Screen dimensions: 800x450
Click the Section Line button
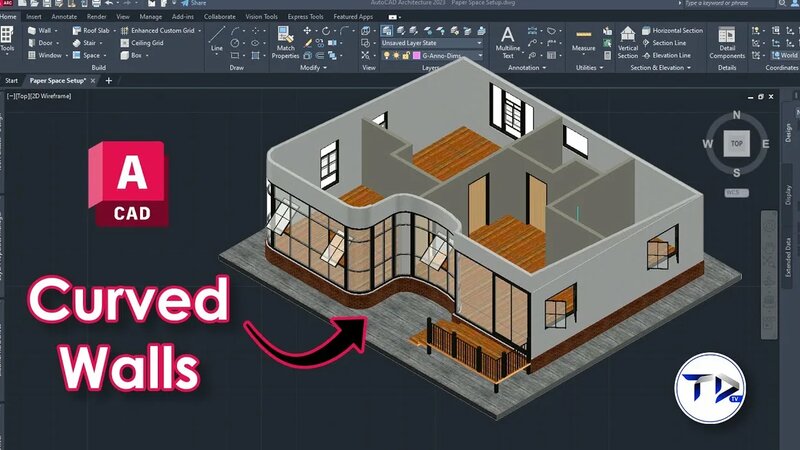[x=664, y=43]
